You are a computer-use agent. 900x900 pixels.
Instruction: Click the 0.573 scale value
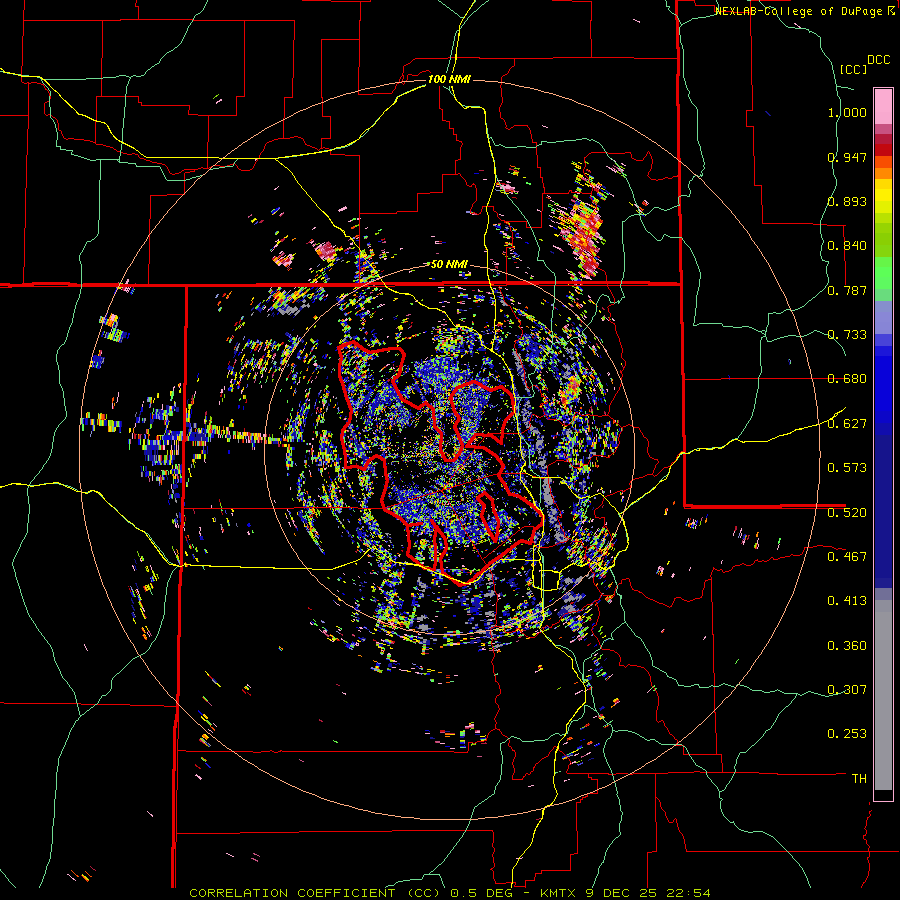[x=847, y=467]
